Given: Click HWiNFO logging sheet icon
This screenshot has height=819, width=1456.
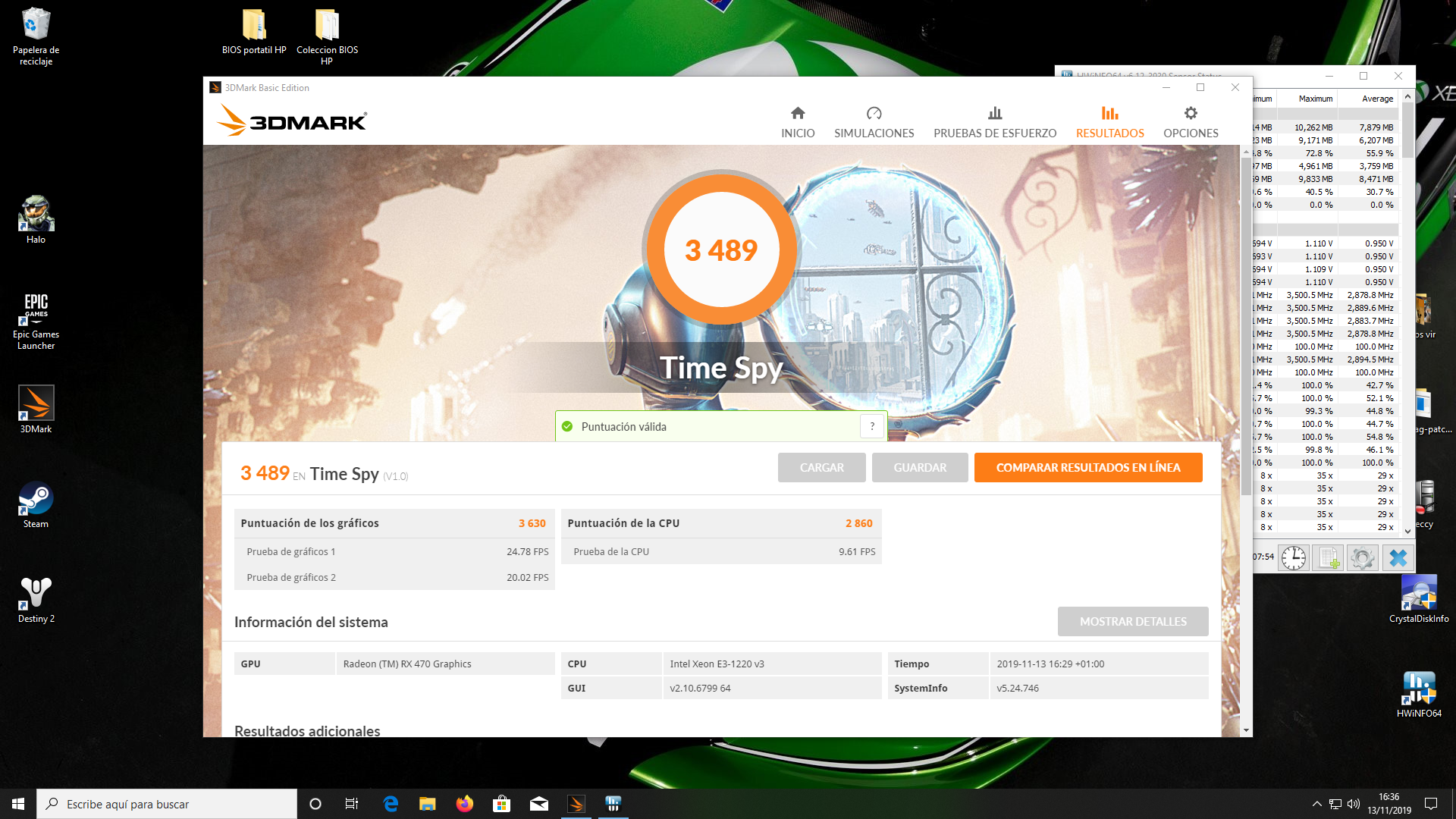Looking at the screenshot, I should 1328,558.
